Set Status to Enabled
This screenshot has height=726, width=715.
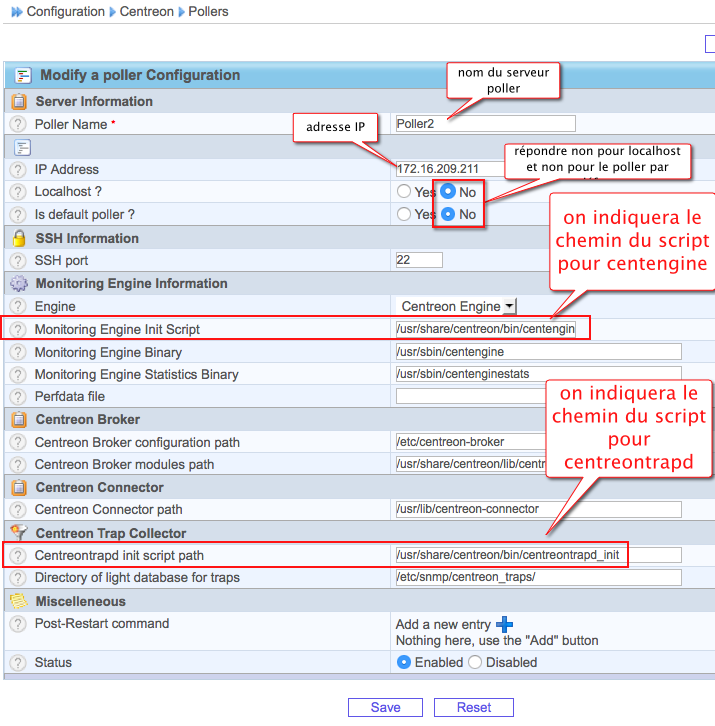click(x=404, y=662)
